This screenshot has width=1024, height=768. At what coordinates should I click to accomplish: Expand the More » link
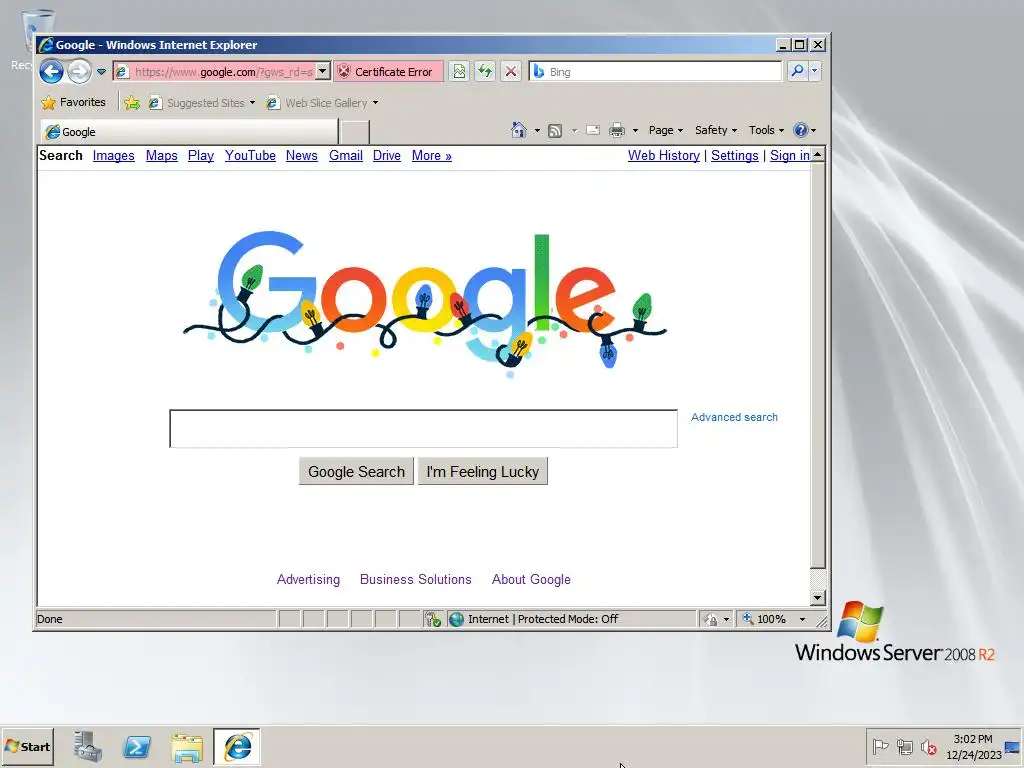tap(432, 155)
